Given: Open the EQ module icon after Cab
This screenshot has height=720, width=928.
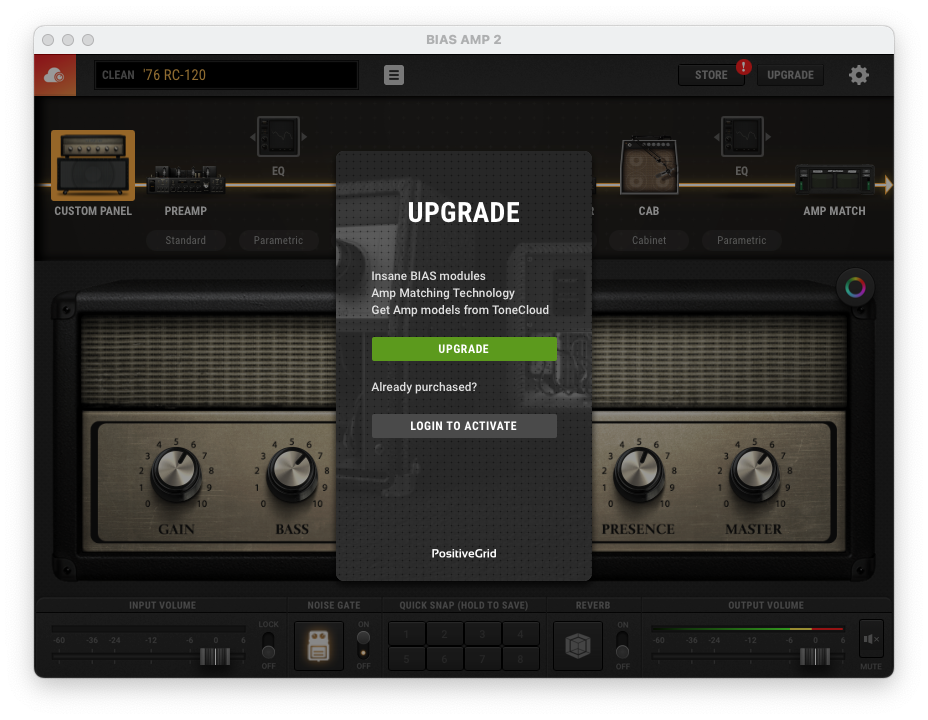Looking at the screenshot, I should (742, 137).
